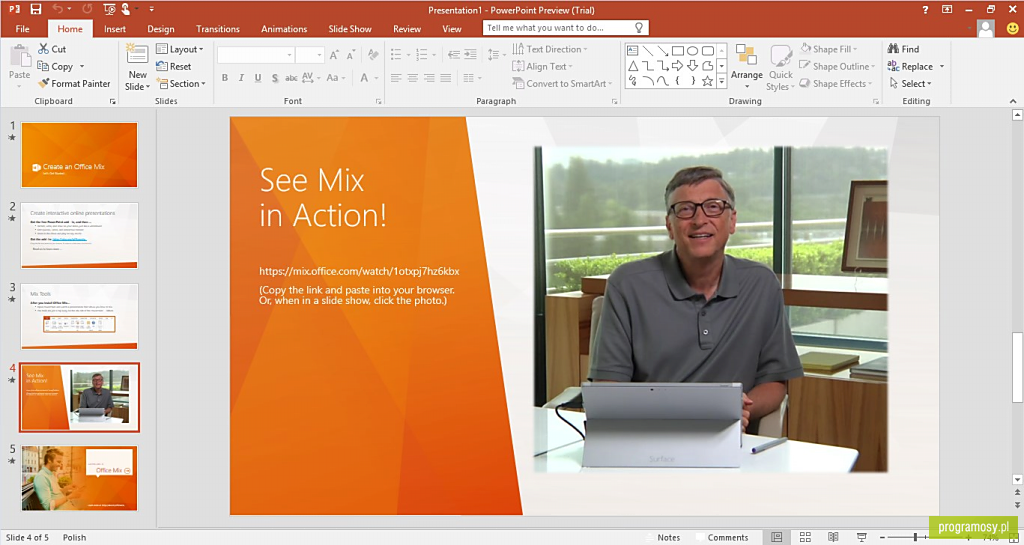
Task: Open Comments pane from status bar
Action: point(722,537)
